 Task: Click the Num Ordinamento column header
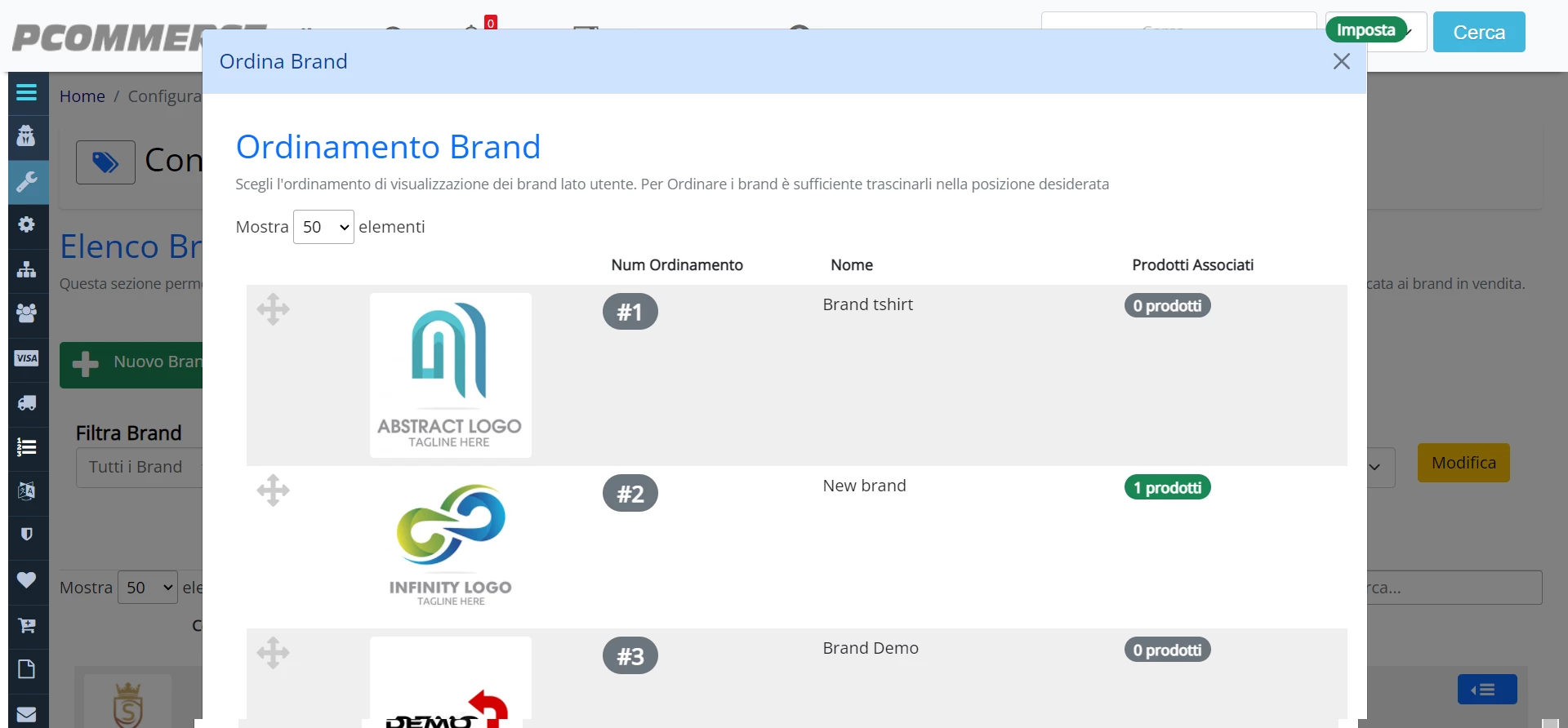click(677, 265)
